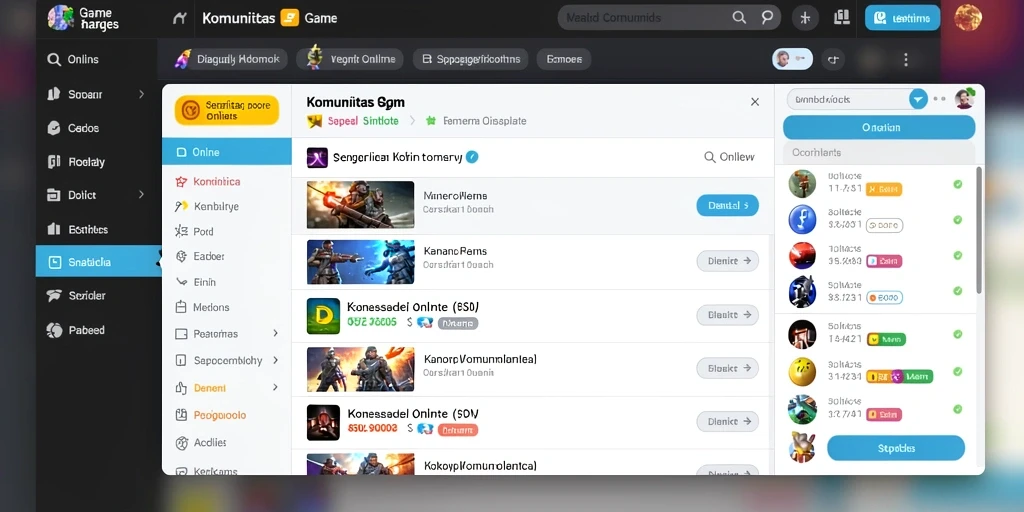Image resolution: width=1024 pixels, height=512 pixels.
Task: Click the Pabeed icon in left sidebar
Action: [x=54, y=330]
